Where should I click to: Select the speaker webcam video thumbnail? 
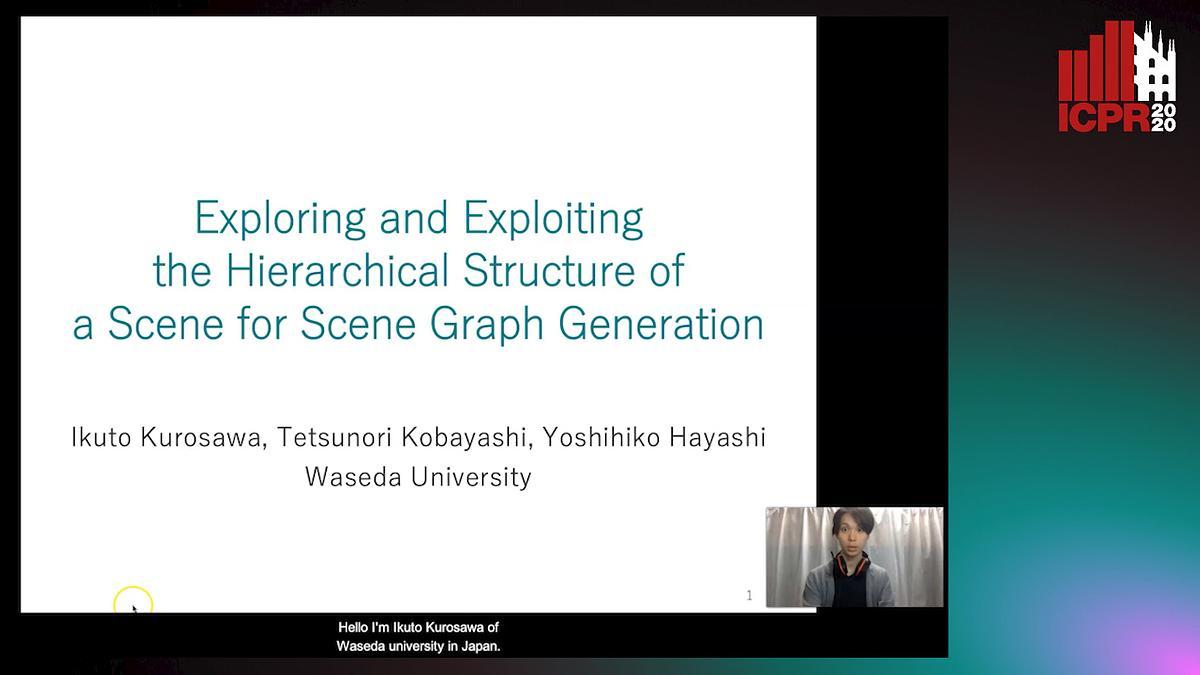pyautogui.click(x=854, y=557)
